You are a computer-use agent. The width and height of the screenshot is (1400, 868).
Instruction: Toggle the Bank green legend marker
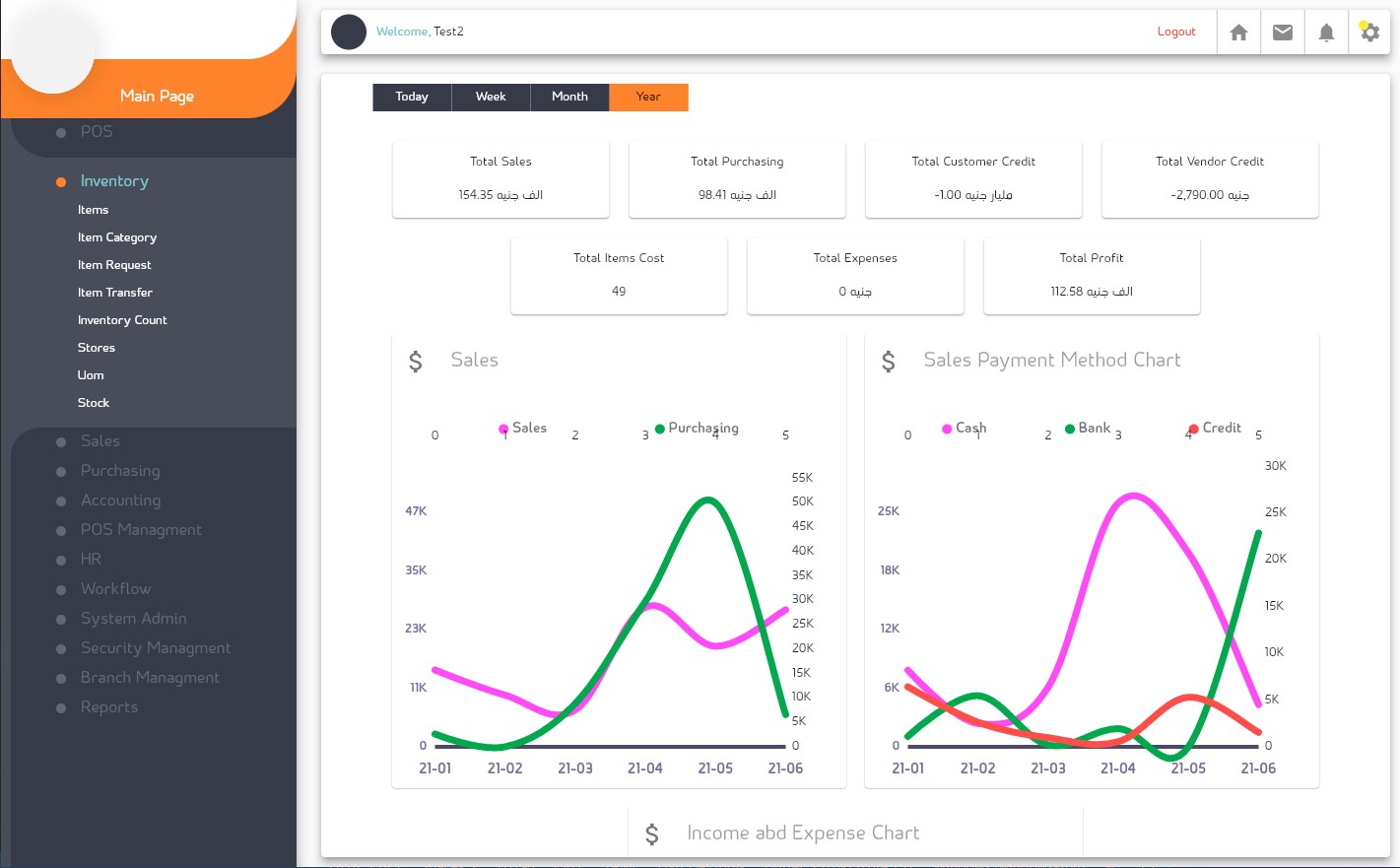coord(1070,429)
